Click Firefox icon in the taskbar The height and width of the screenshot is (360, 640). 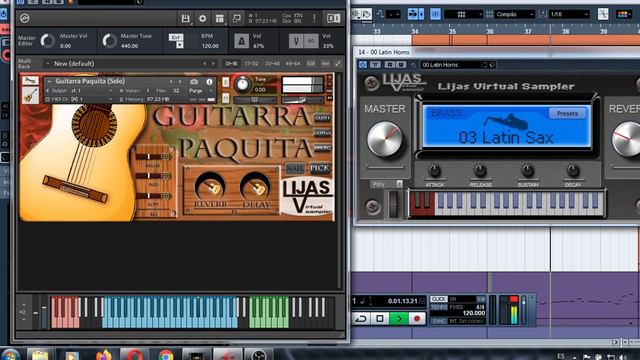pos(104,355)
